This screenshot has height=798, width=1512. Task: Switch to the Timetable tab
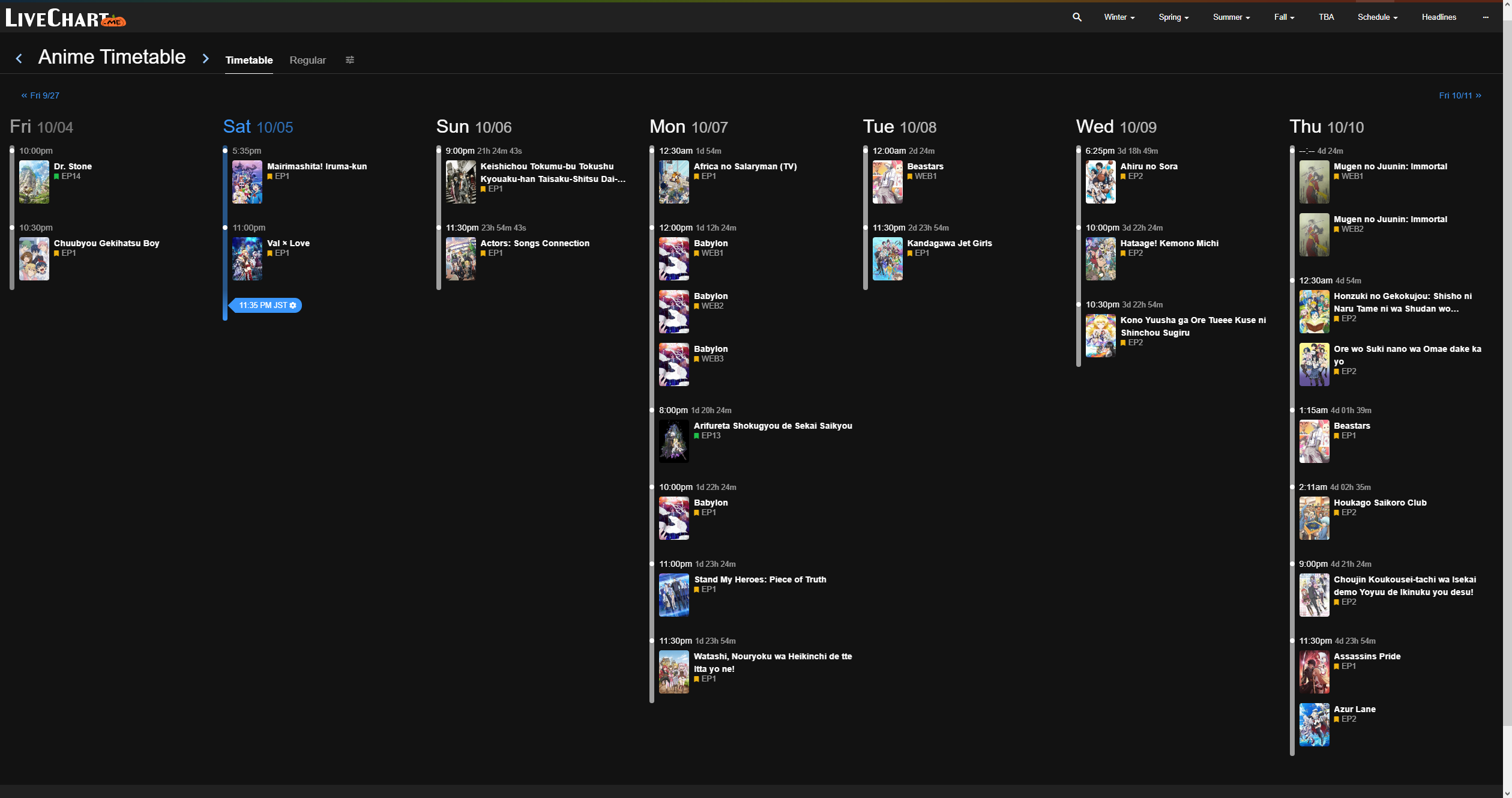click(x=249, y=60)
